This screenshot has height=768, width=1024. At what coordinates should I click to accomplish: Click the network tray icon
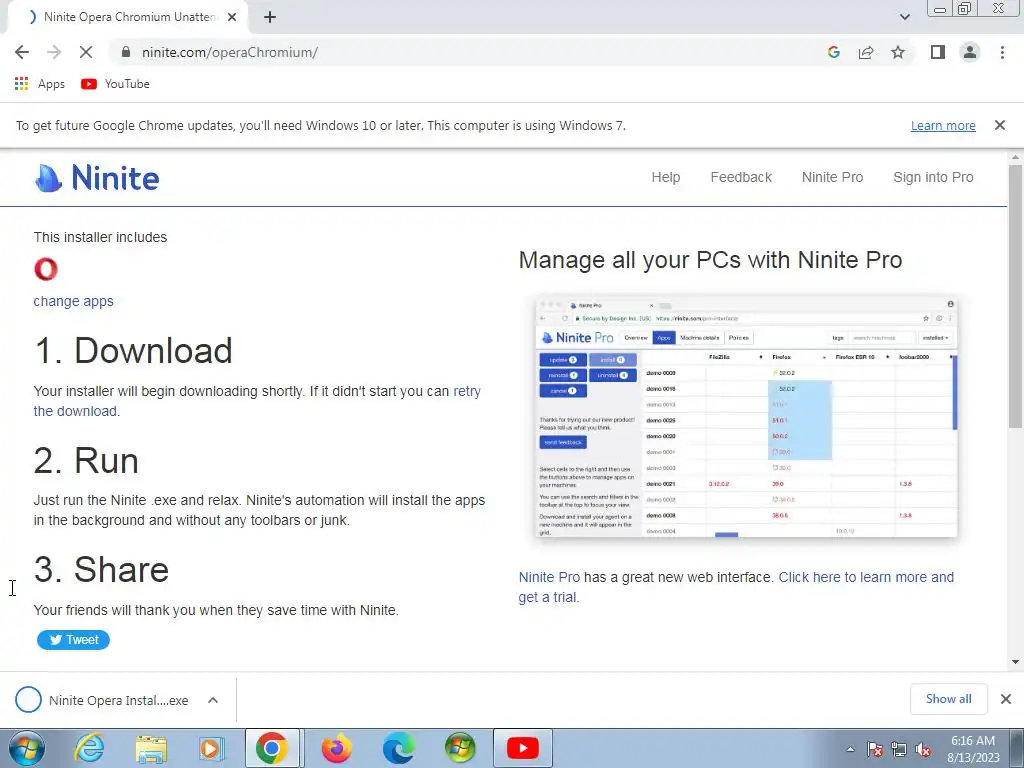[899, 749]
